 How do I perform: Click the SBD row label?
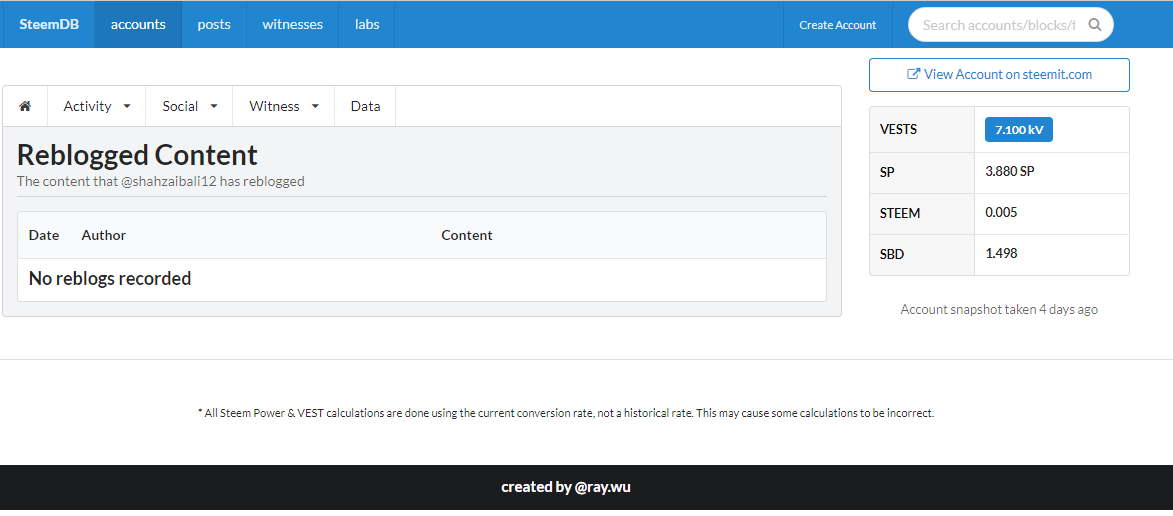click(x=892, y=254)
